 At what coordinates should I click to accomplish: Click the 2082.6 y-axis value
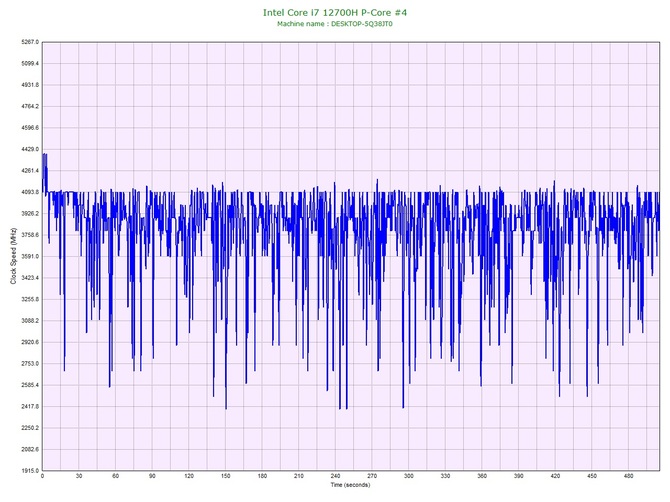tap(30, 449)
